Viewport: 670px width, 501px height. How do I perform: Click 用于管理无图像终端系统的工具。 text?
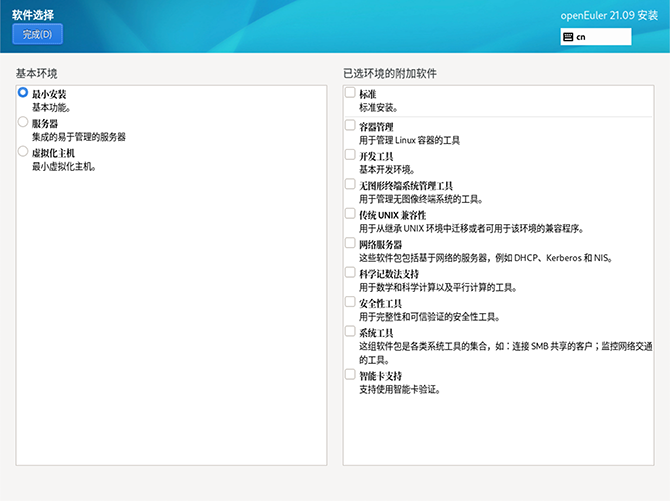tap(421, 199)
